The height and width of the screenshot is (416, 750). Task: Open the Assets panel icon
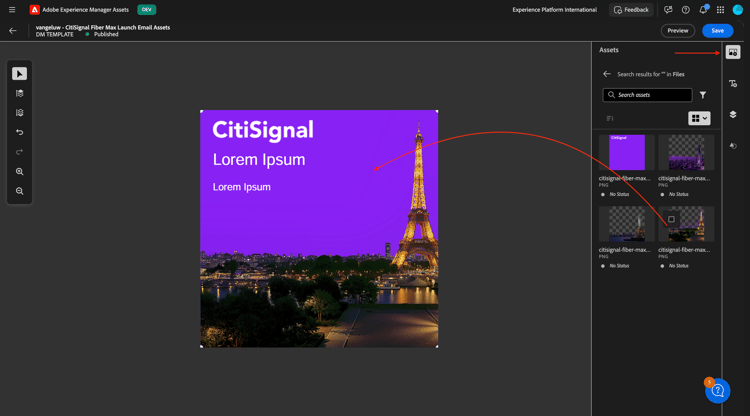[x=733, y=52]
